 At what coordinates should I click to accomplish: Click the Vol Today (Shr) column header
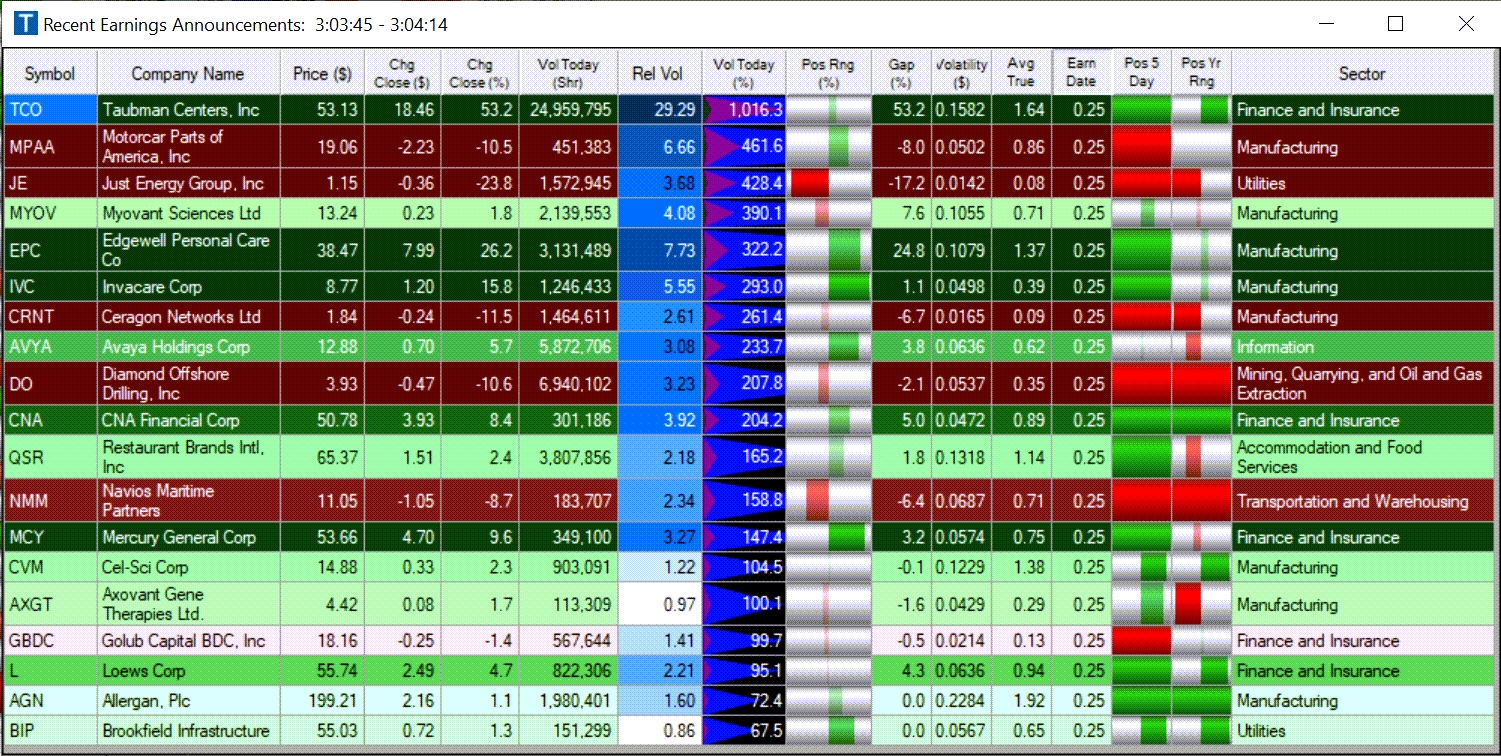[x=568, y=74]
